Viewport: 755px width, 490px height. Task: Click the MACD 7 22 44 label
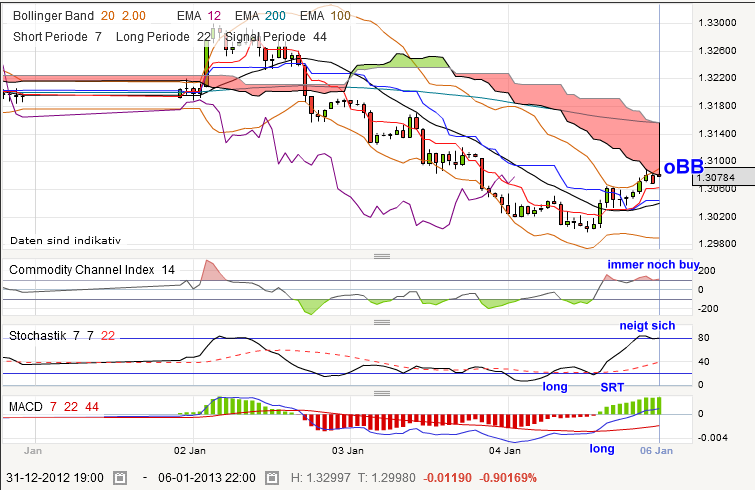[x=54, y=407]
